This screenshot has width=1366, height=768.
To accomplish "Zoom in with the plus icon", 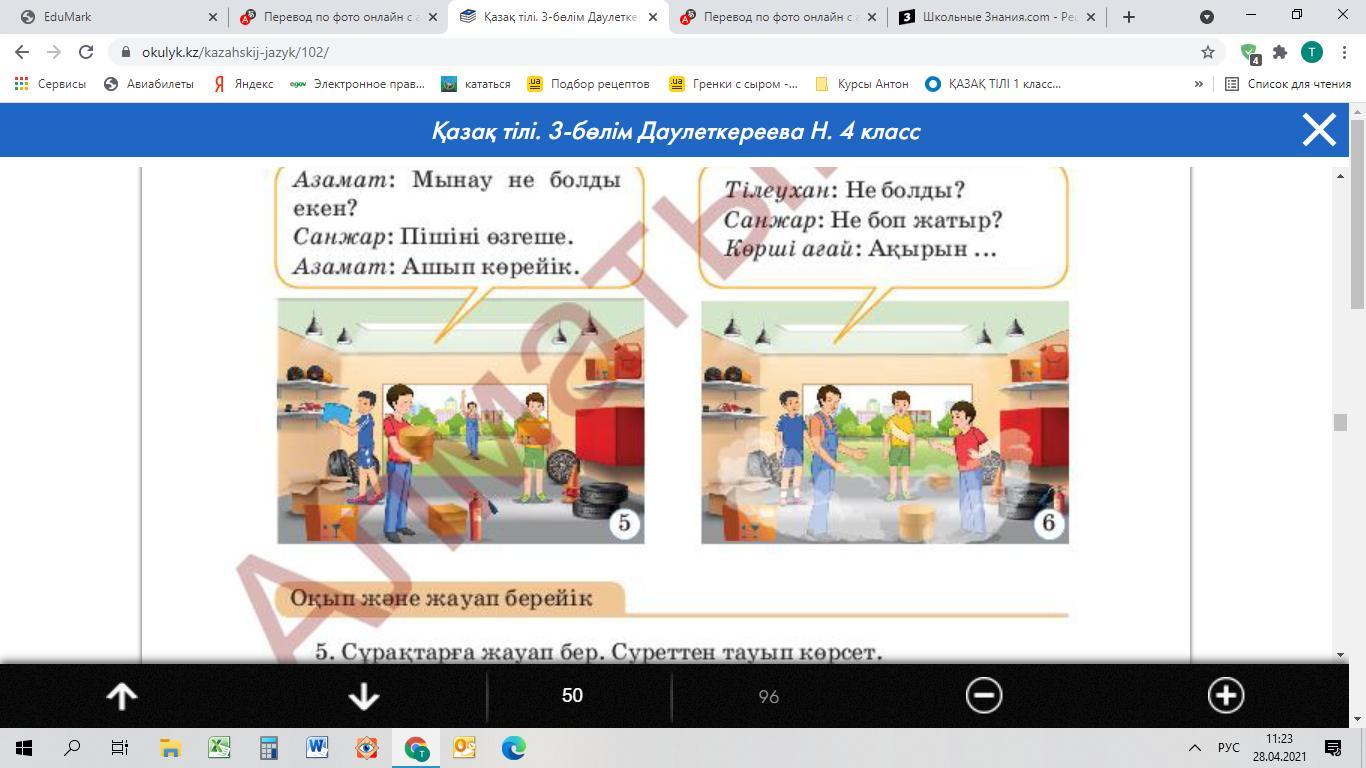I will (1226, 696).
